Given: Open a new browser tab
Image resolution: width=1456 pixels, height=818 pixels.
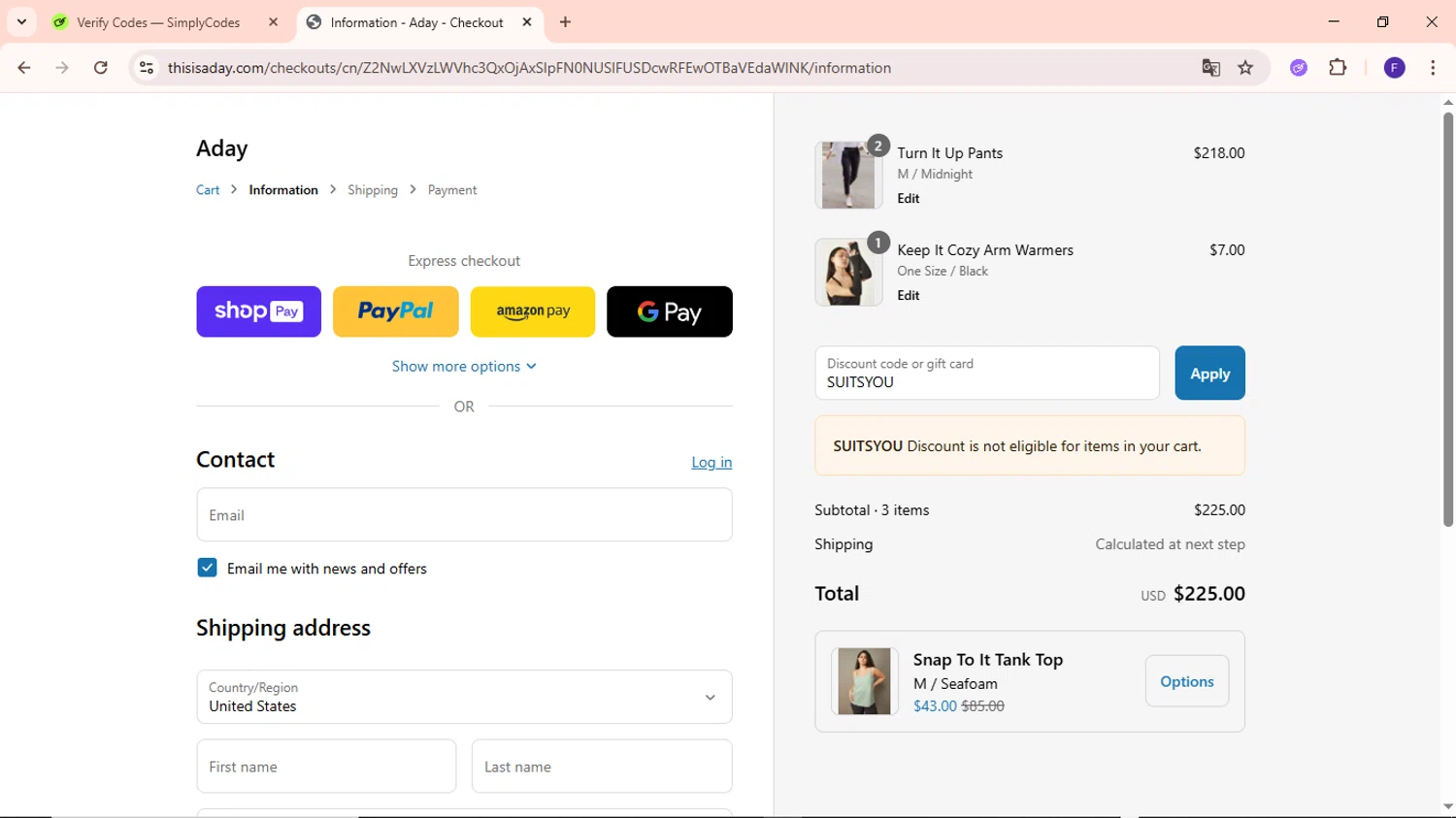Looking at the screenshot, I should [x=565, y=22].
